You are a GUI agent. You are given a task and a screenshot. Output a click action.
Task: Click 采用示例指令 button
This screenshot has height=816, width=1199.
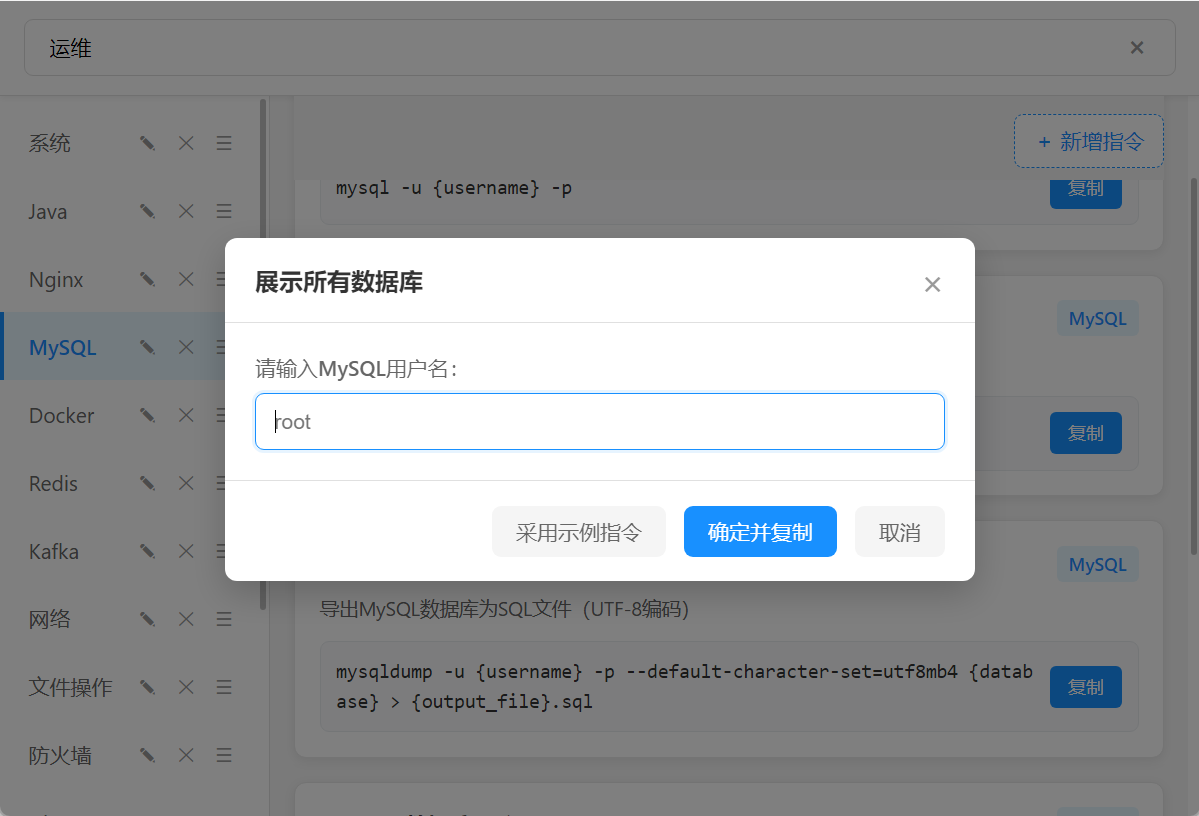point(579,532)
